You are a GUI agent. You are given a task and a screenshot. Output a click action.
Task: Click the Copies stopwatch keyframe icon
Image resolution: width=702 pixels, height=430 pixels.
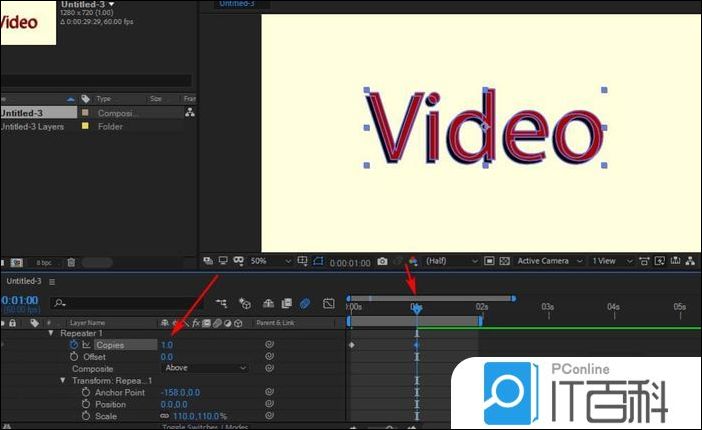(x=73, y=345)
